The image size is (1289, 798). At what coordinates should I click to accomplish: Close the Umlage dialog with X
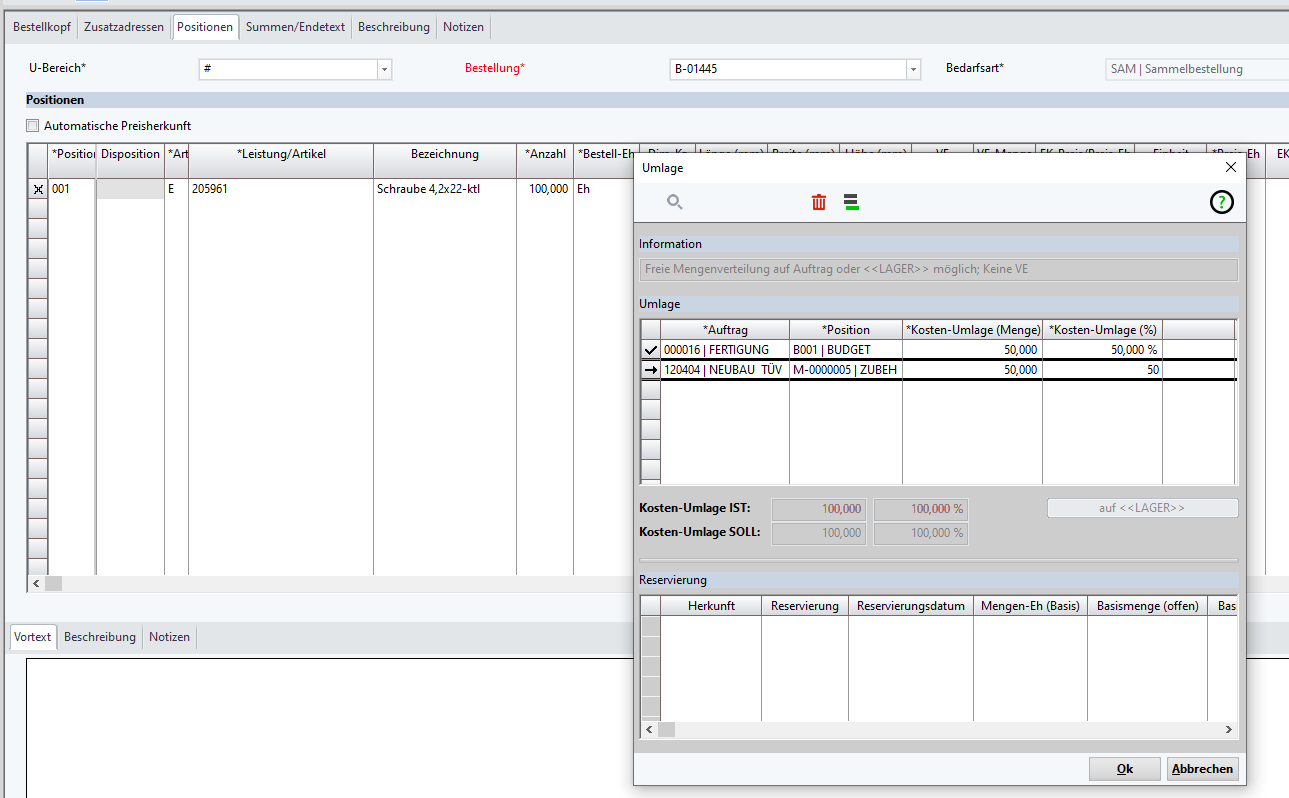click(x=1231, y=168)
